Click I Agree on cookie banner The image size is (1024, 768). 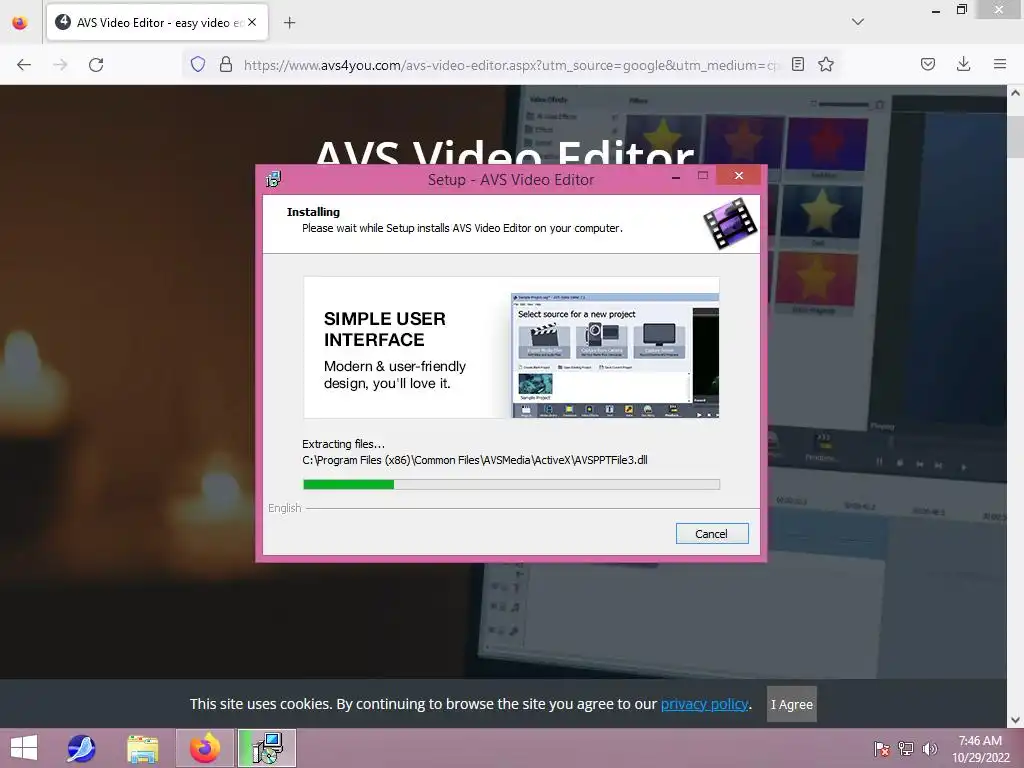(x=792, y=704)
